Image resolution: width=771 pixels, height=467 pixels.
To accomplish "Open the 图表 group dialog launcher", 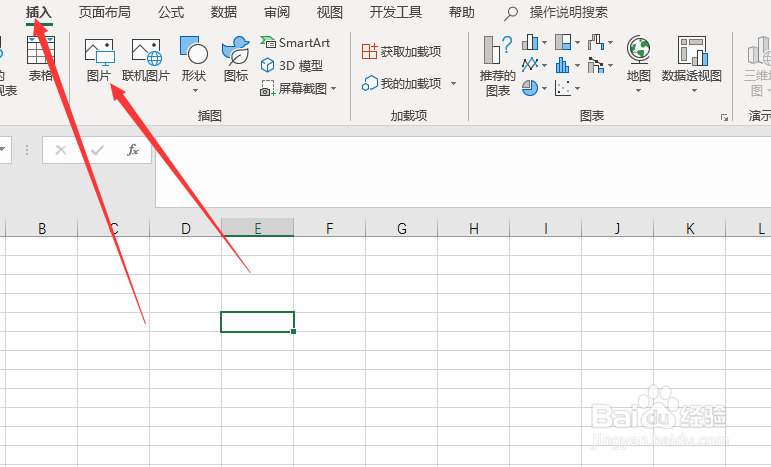I will (724, 117).
